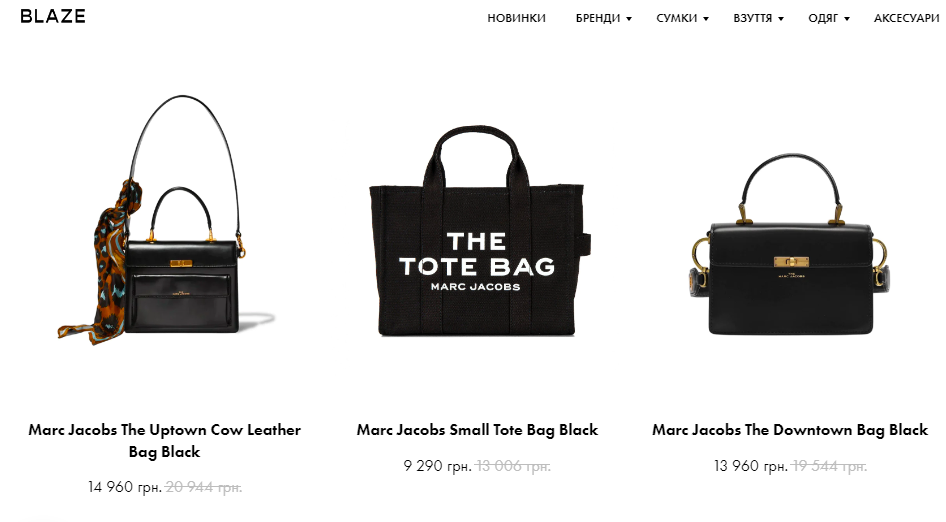Open Marc Jacobs The Downtown Bag Black title
946x522 pixels.
coord(790,430)
